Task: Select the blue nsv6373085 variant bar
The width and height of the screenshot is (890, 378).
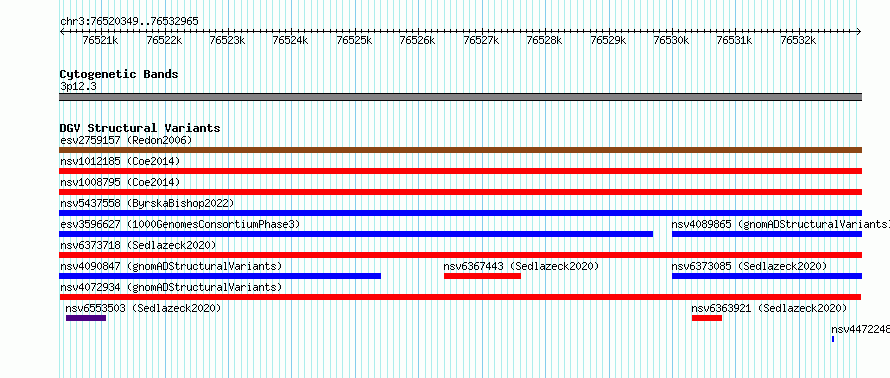Action: click(767, 276)
